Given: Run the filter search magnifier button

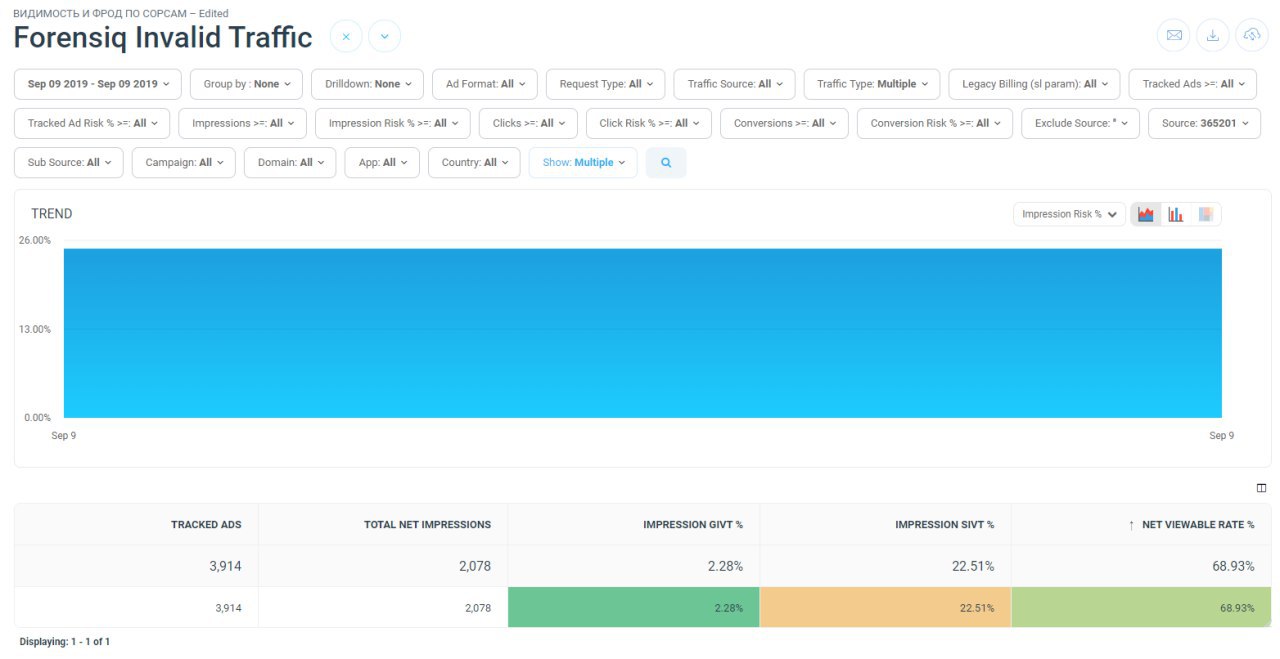Looking at the screenshot, I should [666, 162].
